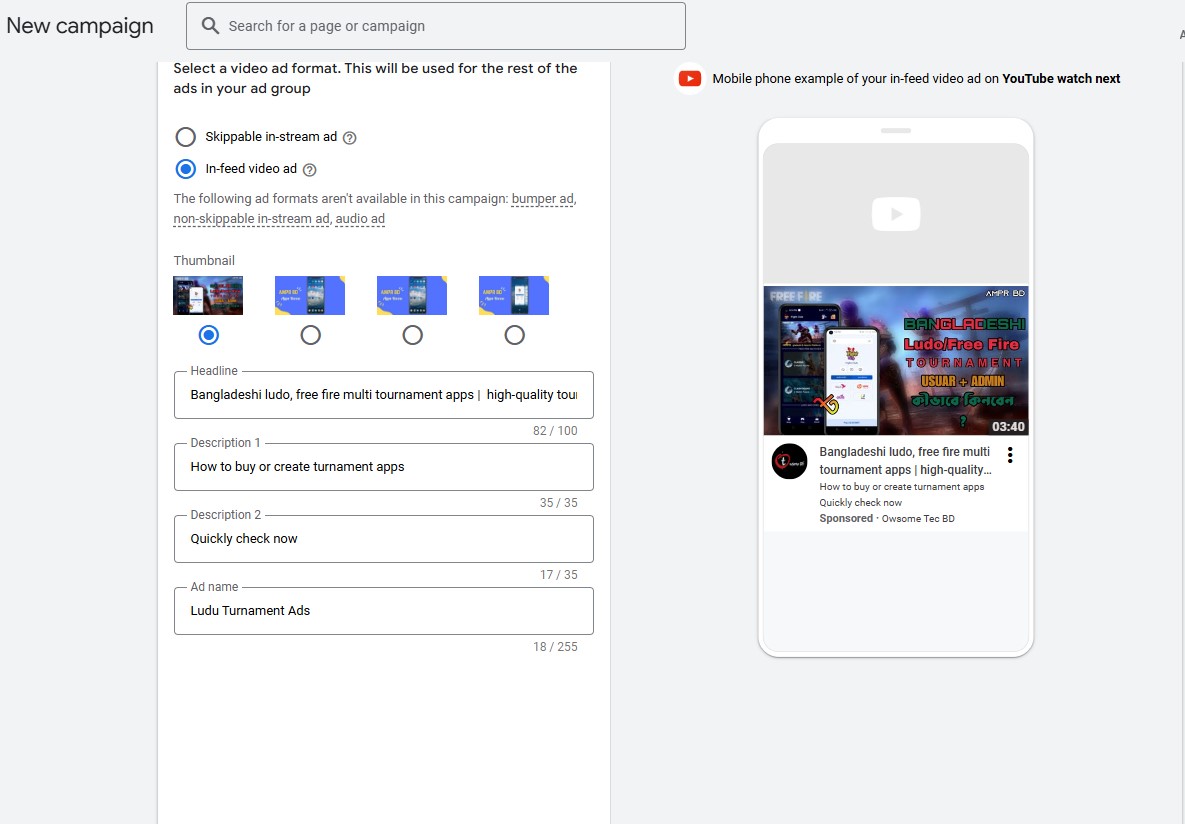Focus the Headline input field
This screenshot has width=1185, height=824.
[x=384, y=395]
